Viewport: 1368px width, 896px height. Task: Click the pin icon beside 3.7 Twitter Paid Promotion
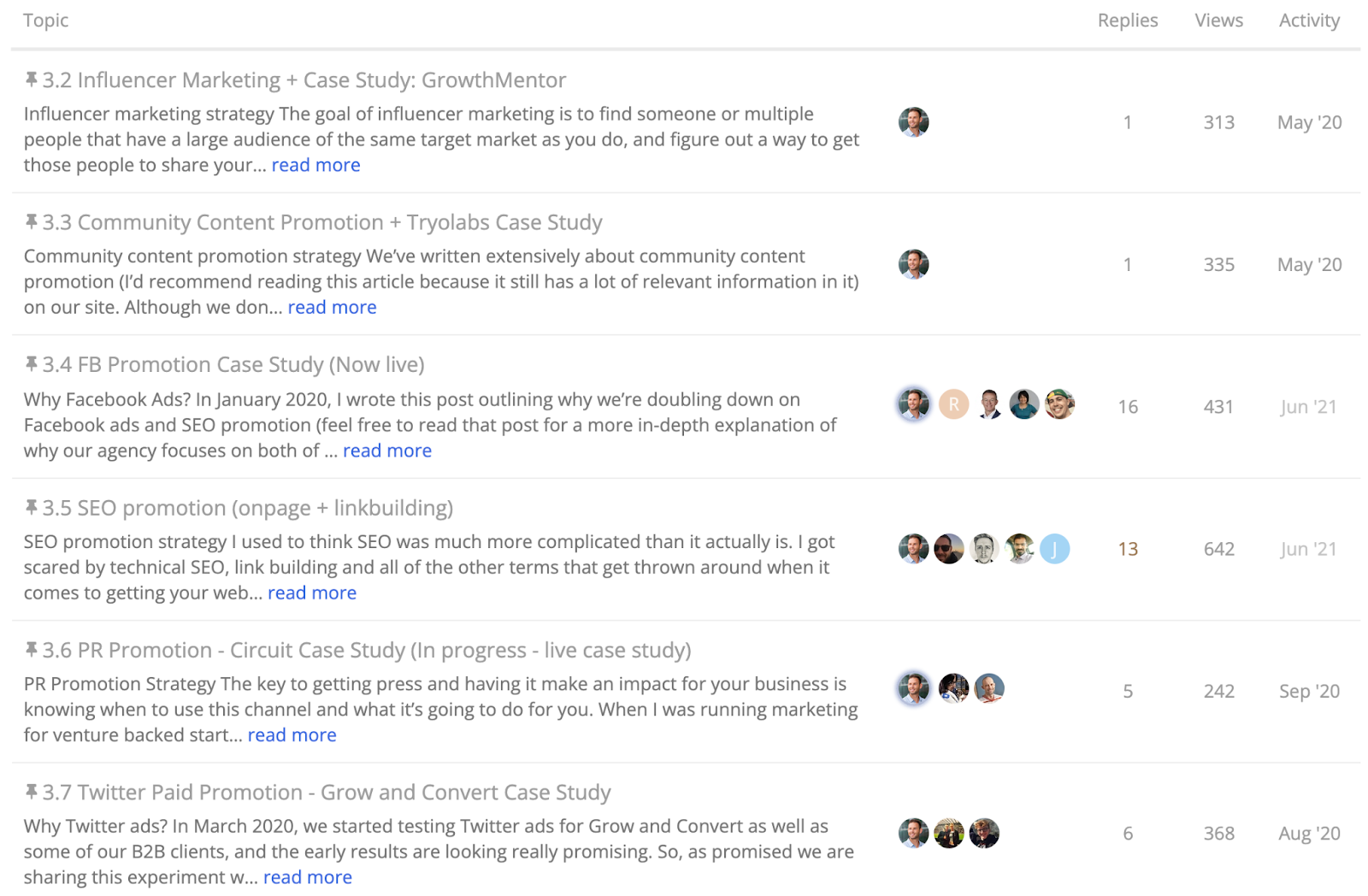click(32, 792)
